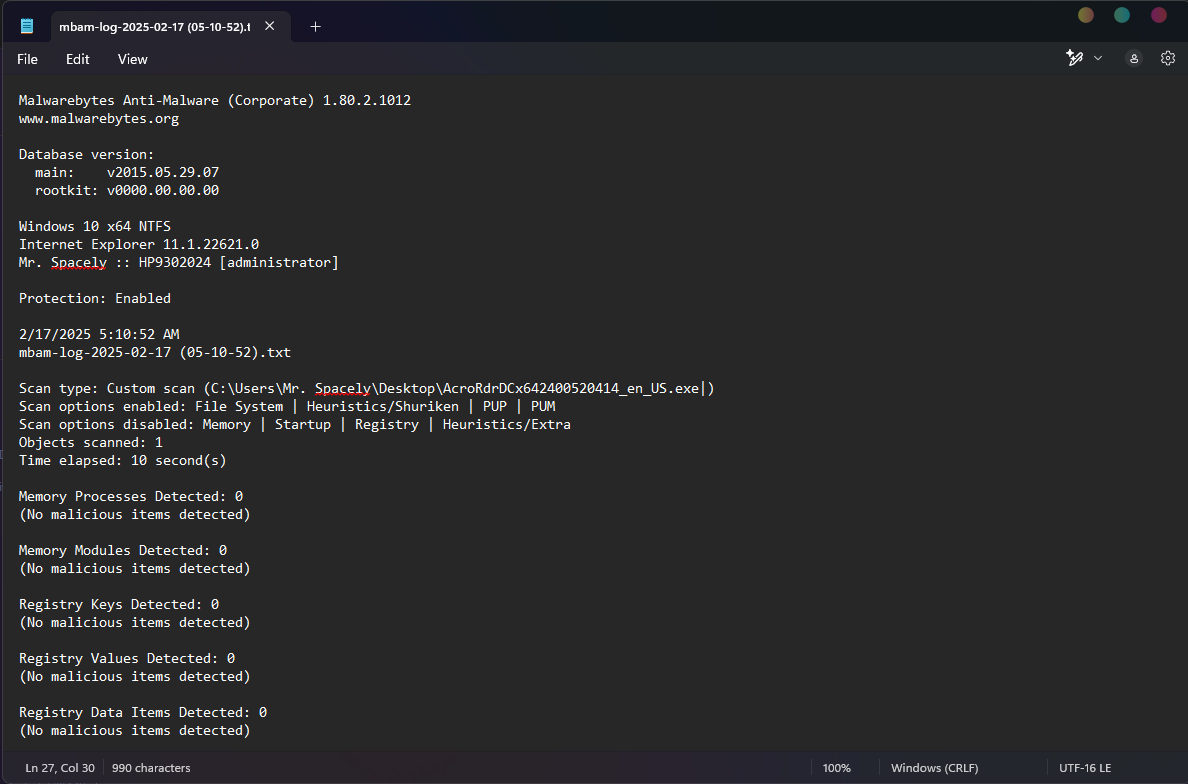This screenshot has width=1188, height=784.
Task: Click the Ln 27, Col 30 status entry
Action: coord(60,767)
